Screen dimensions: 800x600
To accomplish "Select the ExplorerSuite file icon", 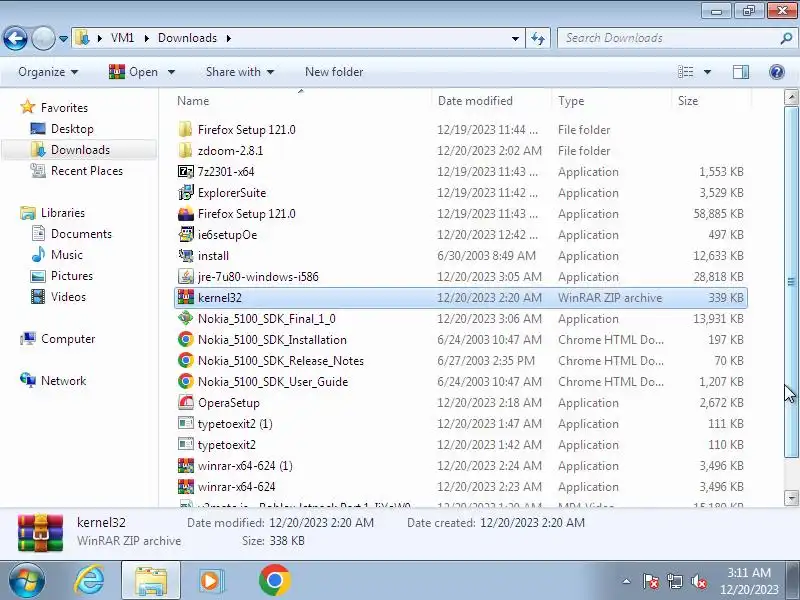I will [186, 192].
